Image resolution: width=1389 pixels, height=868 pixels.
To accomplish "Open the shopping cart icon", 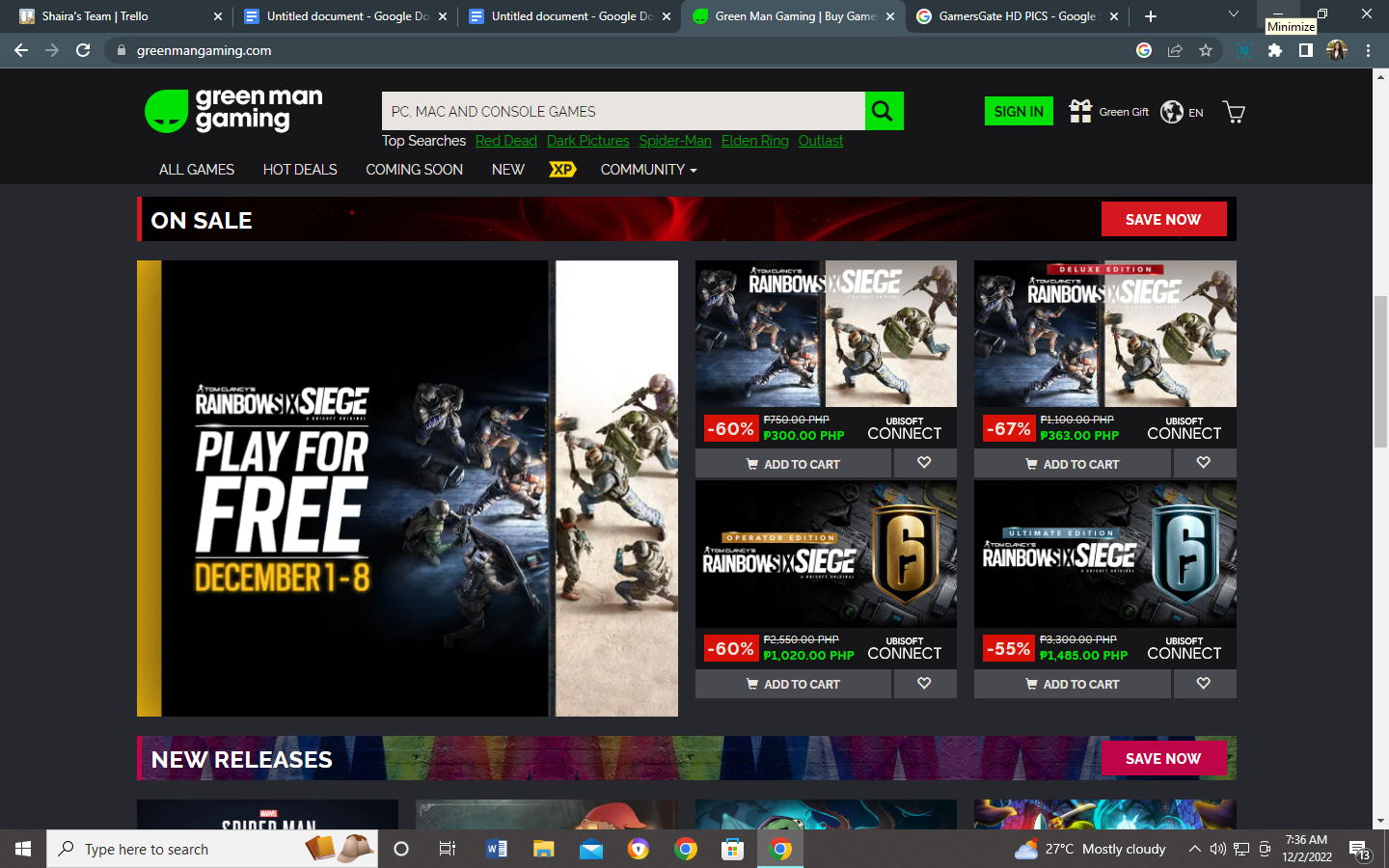I will [1234, 112].
